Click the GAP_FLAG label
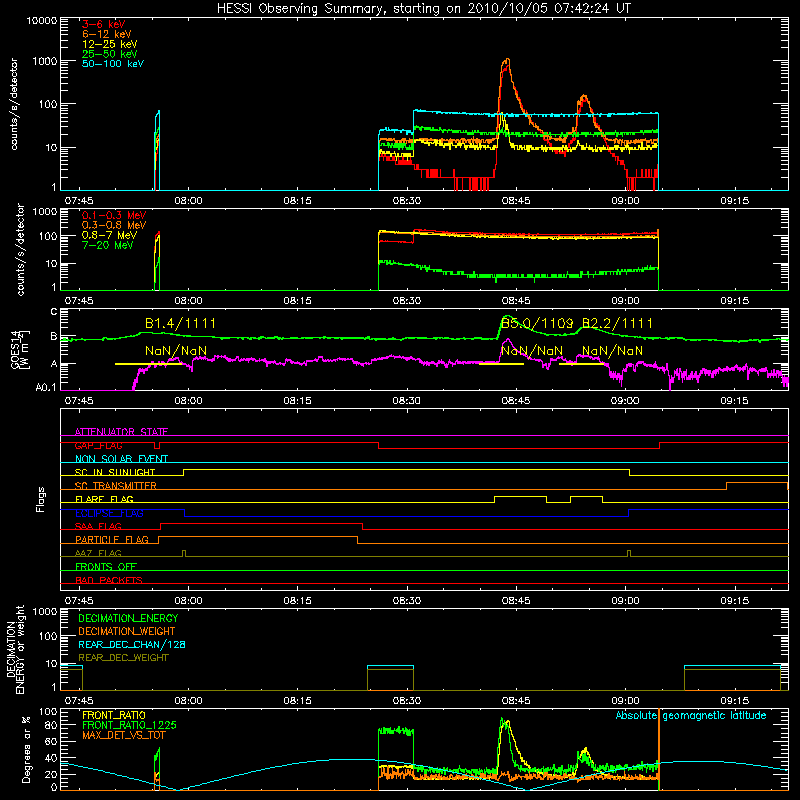The height and width of the screenshot is (800, 800). [98, 445]
